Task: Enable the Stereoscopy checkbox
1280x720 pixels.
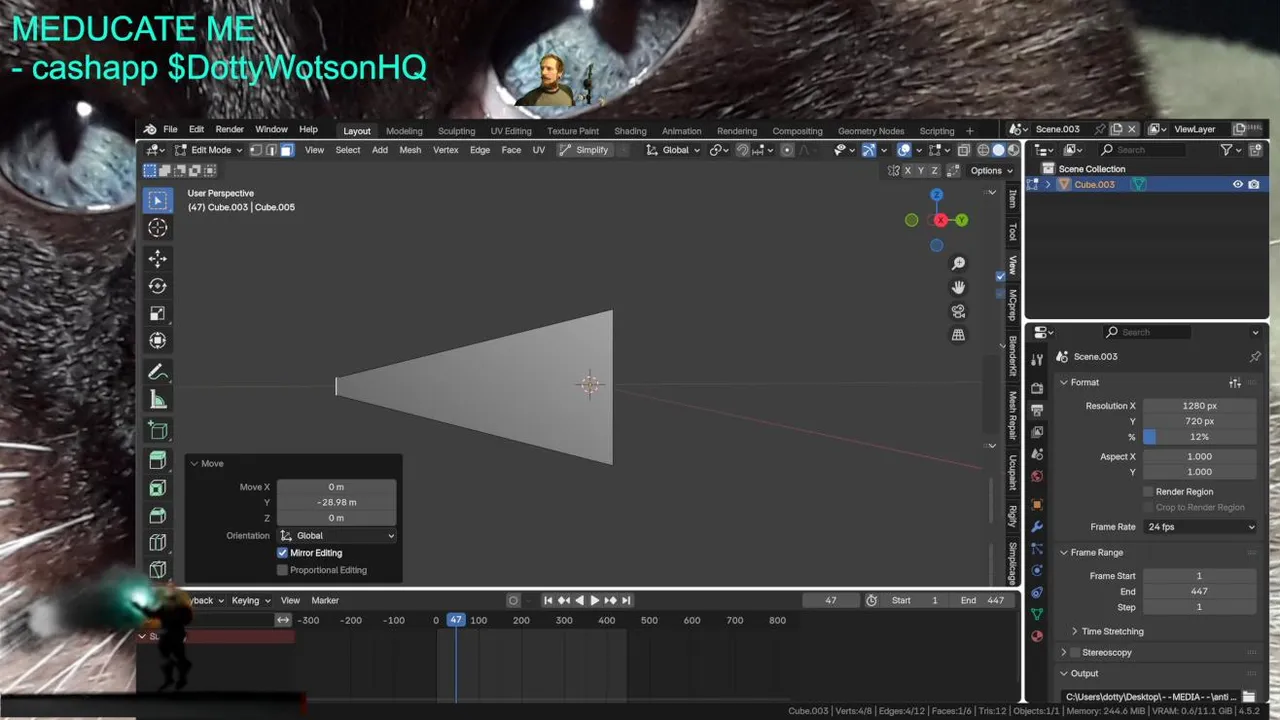Action: 1075,652
